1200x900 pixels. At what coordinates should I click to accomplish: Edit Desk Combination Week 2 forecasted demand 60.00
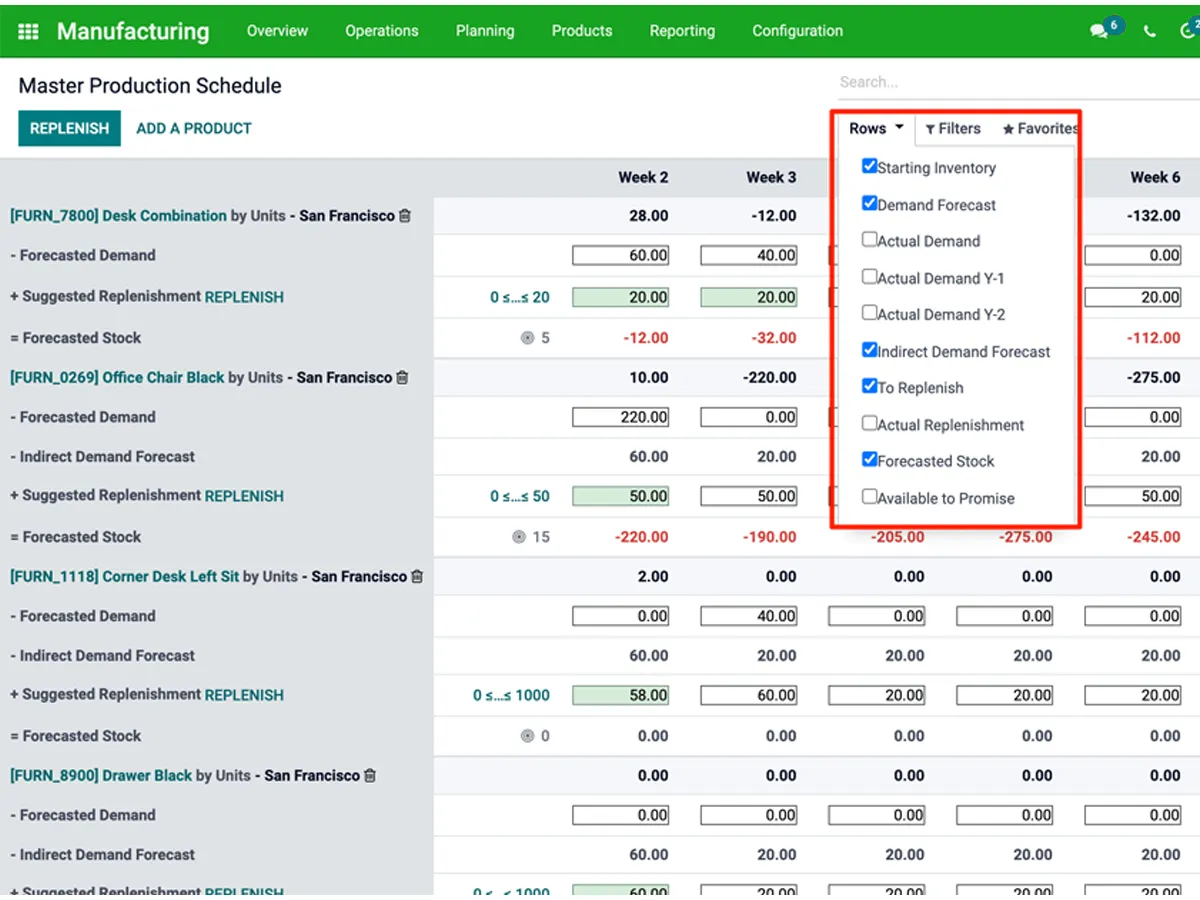(621, 256)
